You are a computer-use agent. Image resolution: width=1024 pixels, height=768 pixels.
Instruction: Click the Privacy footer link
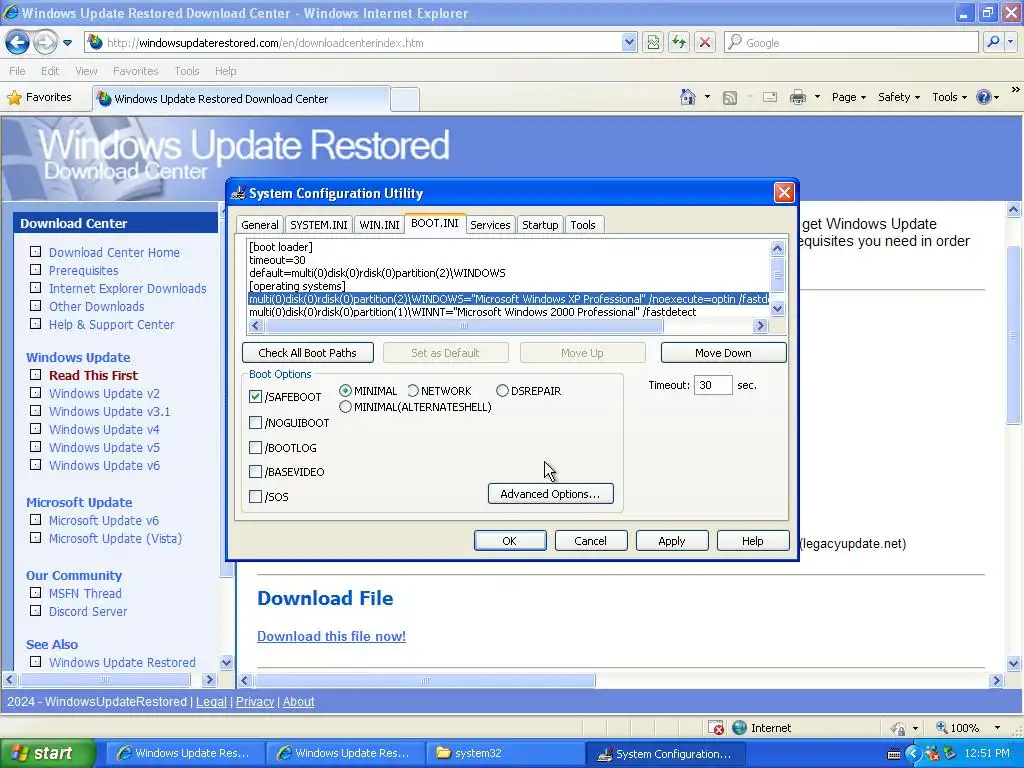pyautogui.click(x=255, y=702)
